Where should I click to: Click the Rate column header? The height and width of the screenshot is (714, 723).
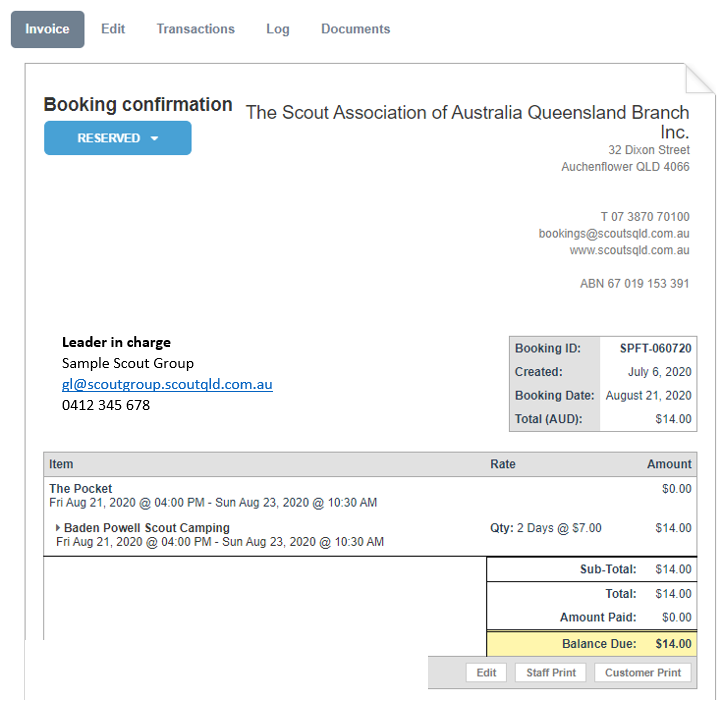click(x=503, y=464)
